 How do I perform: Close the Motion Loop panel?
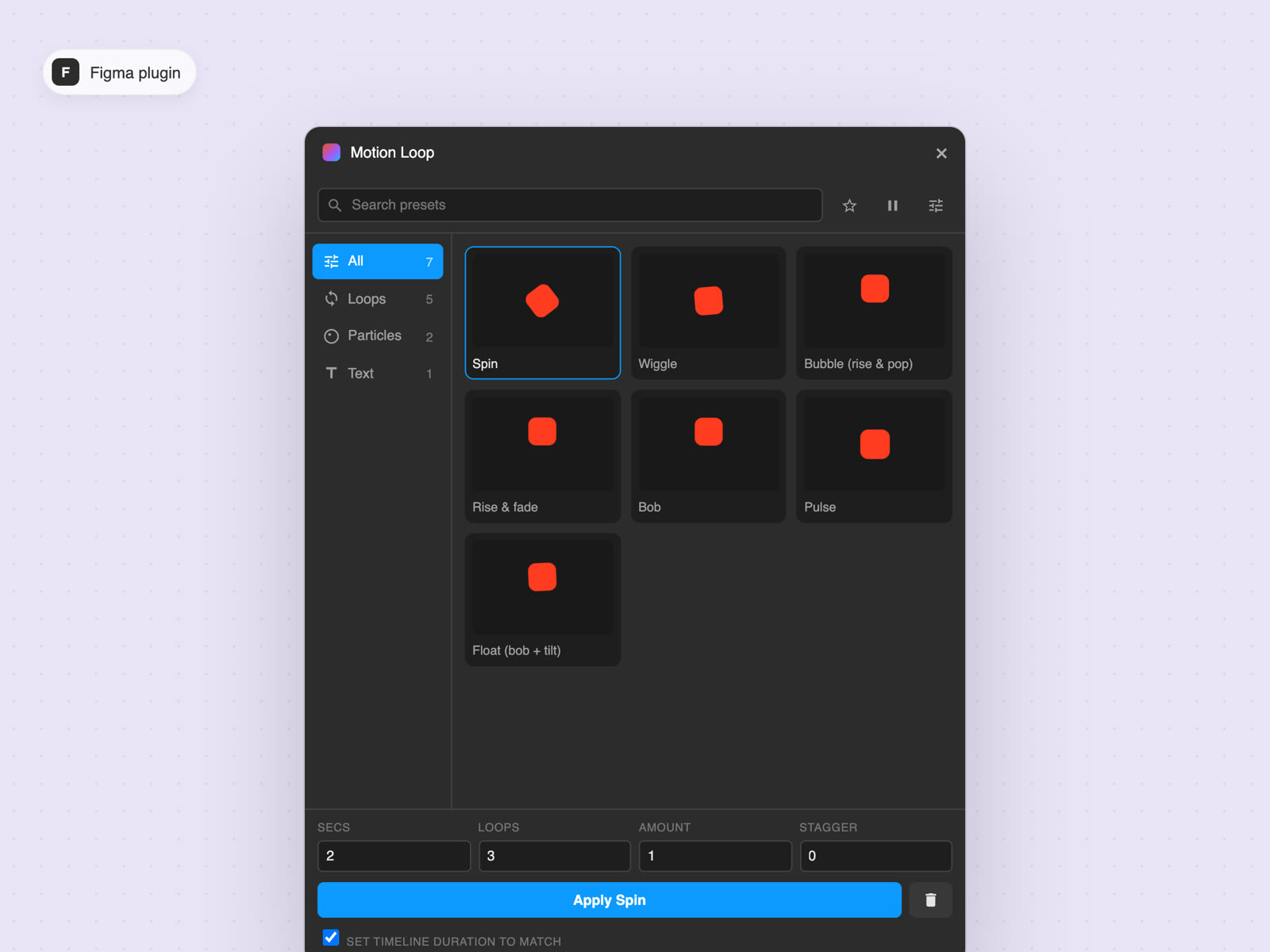click(941, 153)
